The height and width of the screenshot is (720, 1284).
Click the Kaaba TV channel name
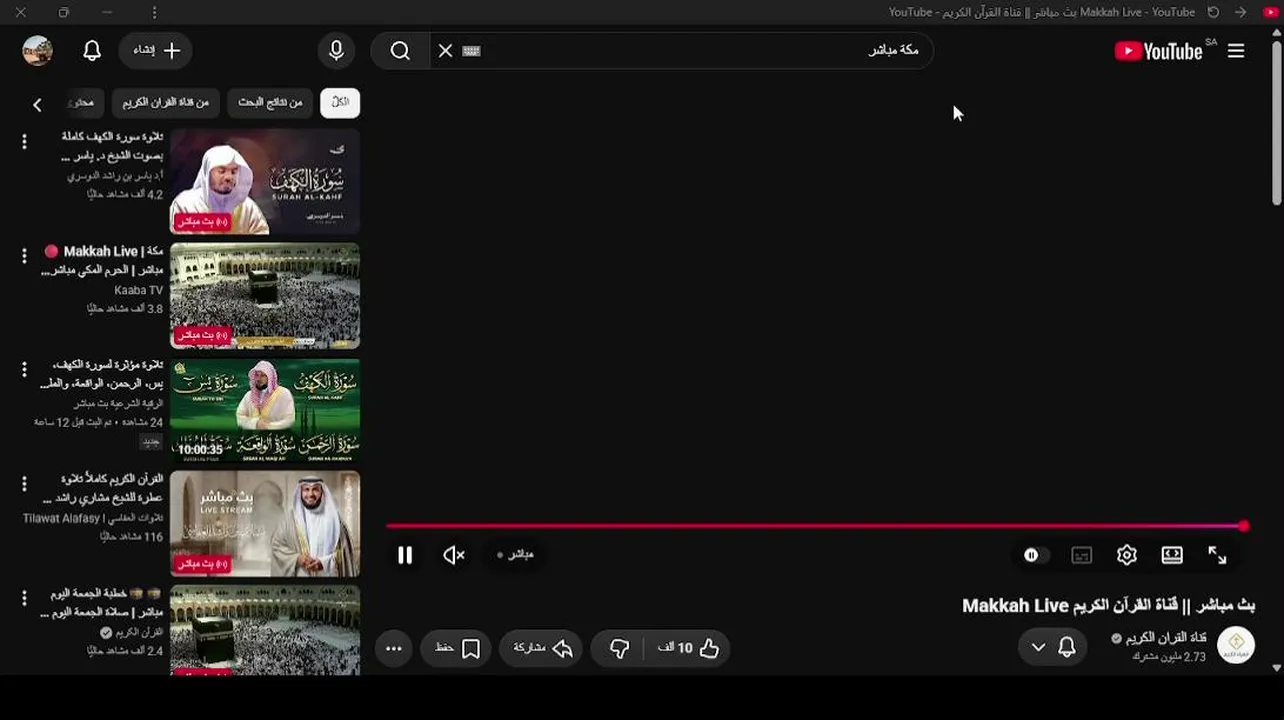click(x=139, y=290)
